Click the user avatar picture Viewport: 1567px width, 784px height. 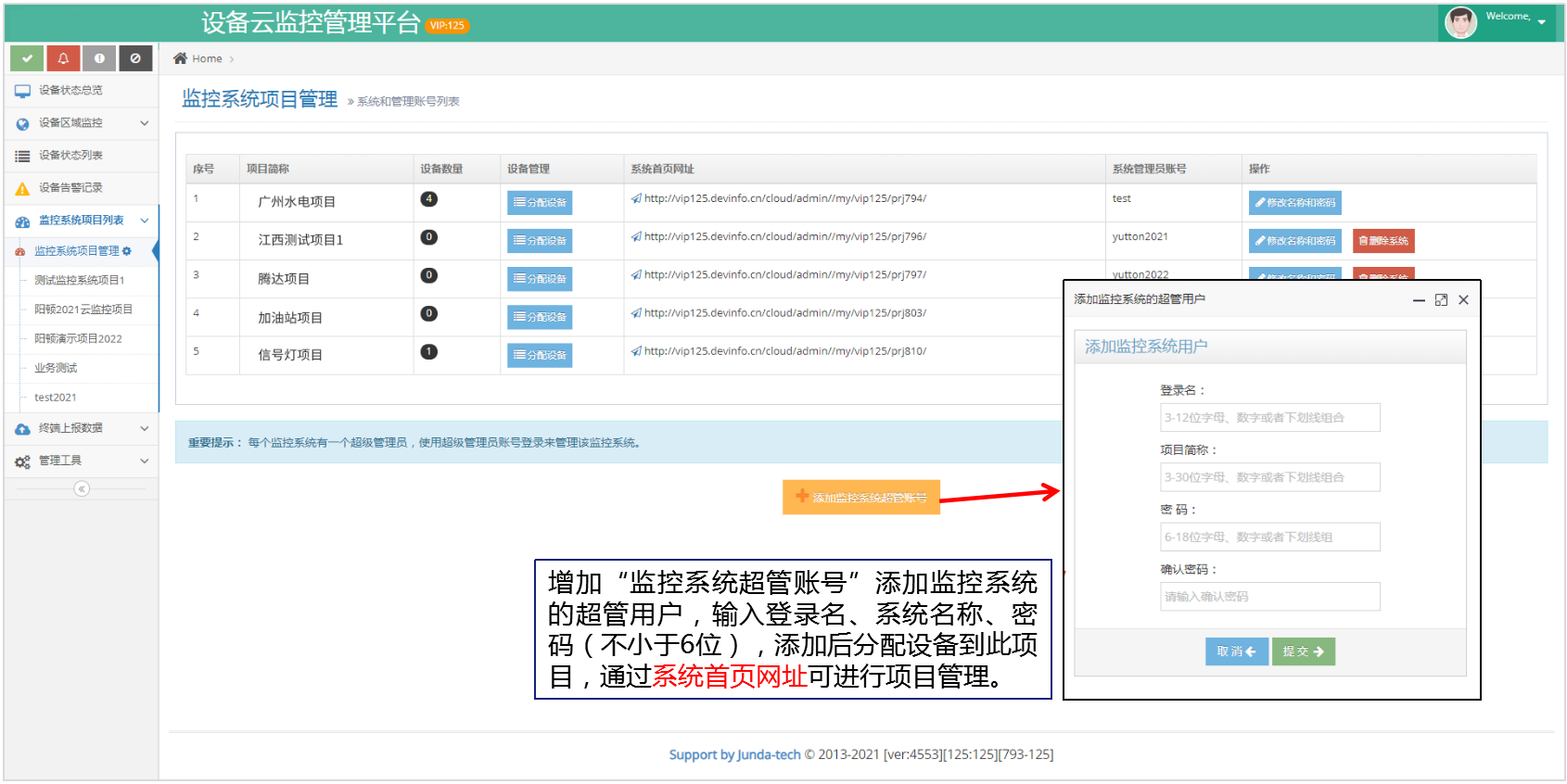(x=1460, y=22)
